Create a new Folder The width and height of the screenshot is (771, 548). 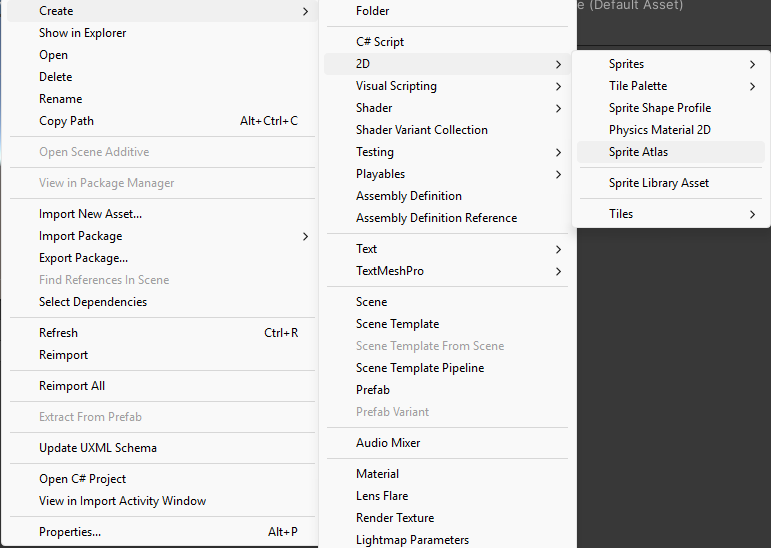(x=447, y=11)
